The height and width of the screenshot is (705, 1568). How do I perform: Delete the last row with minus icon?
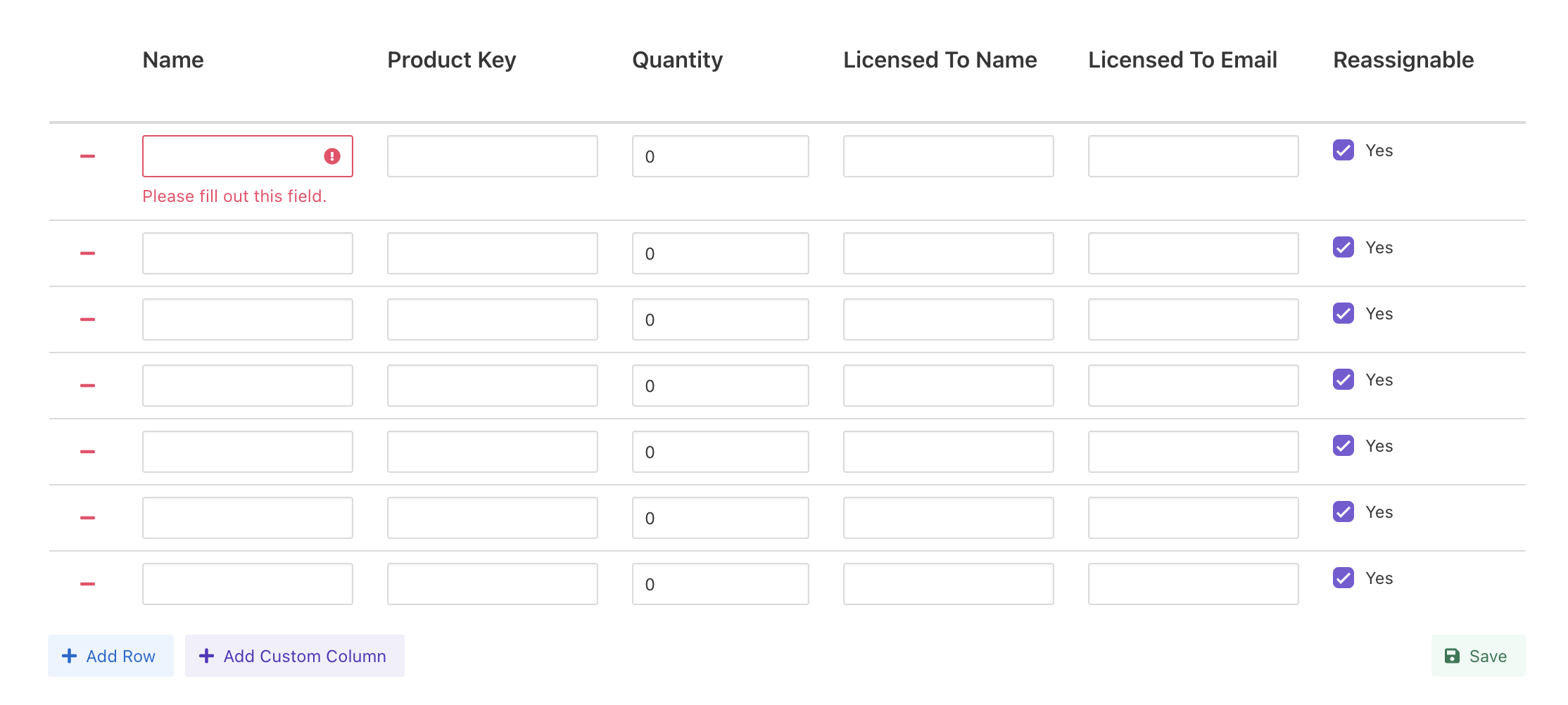[87, 584]
